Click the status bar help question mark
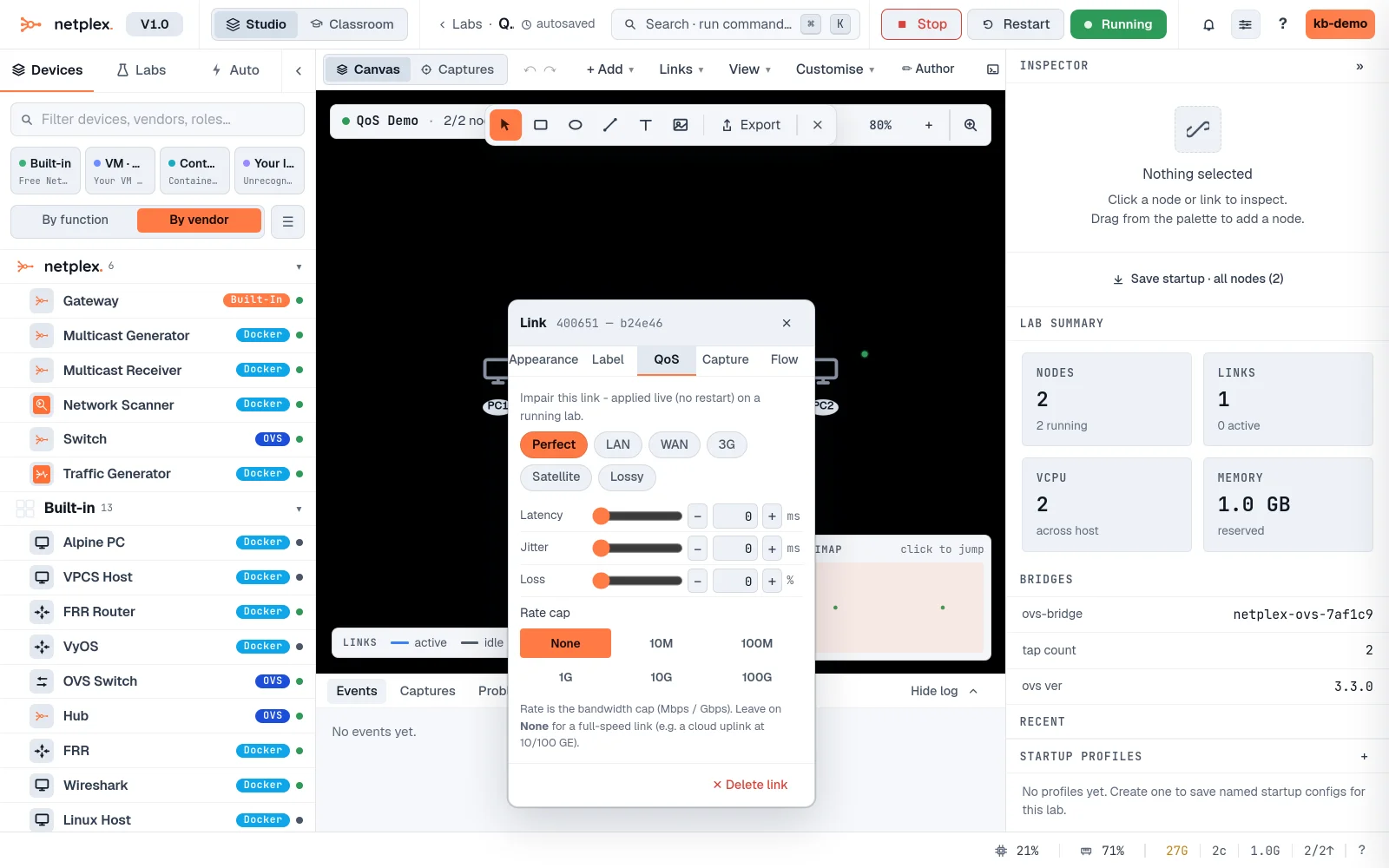The image size is (1389, 868). (1361, 851)
